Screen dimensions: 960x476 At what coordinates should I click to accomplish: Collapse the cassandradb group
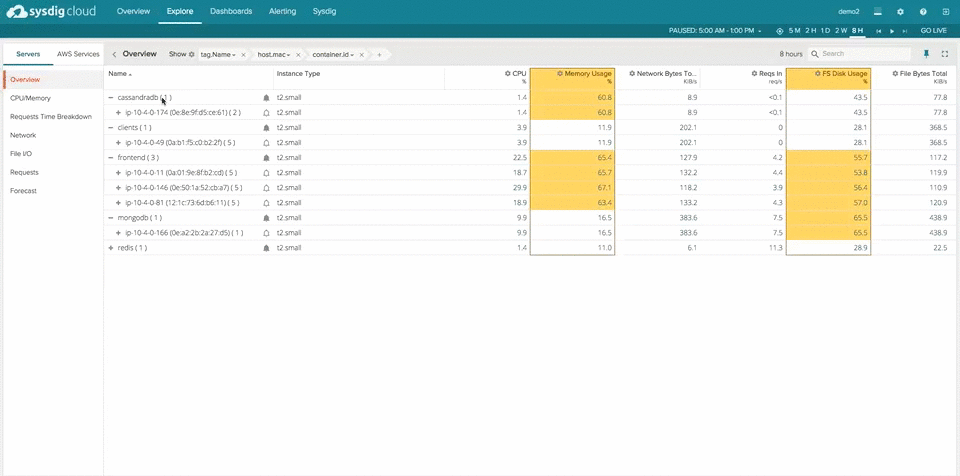click(111, 97)
